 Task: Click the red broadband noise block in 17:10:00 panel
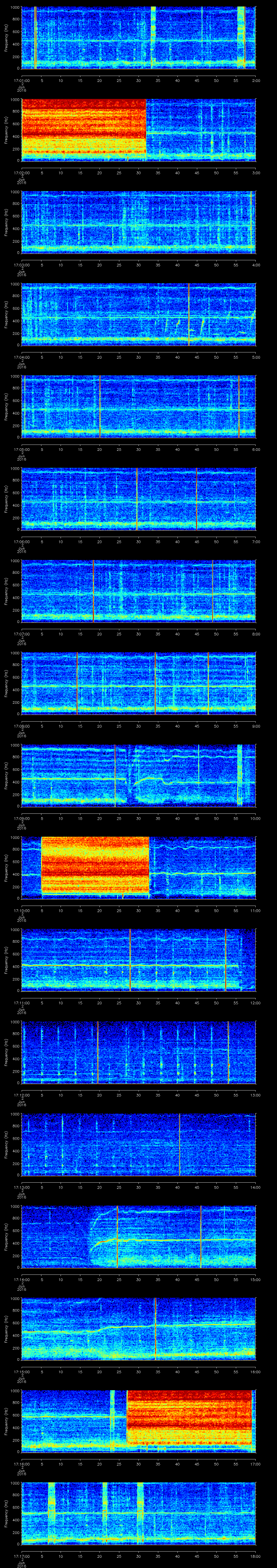tap(95, 866)
